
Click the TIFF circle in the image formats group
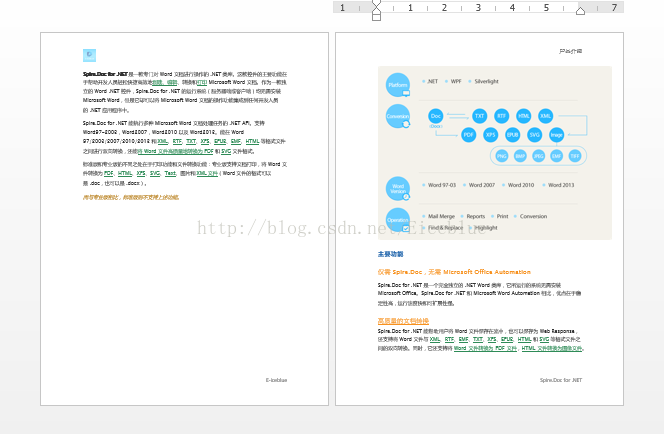coord(575,156)
